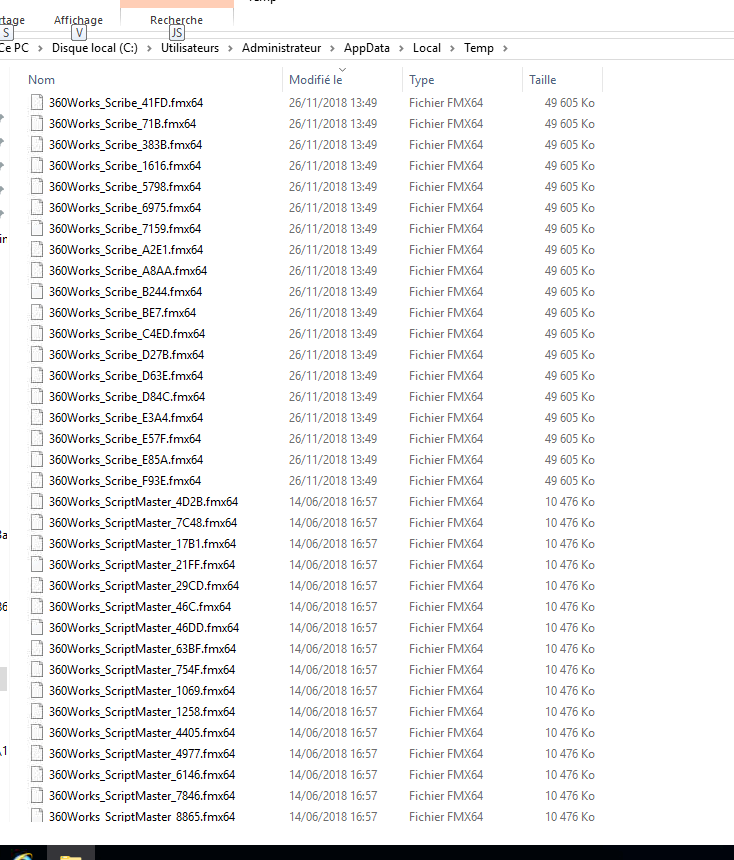Expand the chevron after Temp in breadcrumb

[505, 48]
